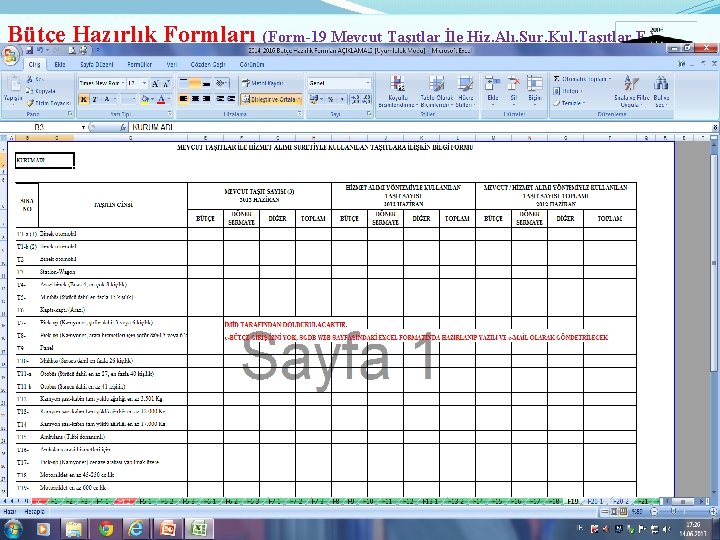Screen dimensions: 720x540
Task: Apply the red font color A
Action: coord(161,99)
